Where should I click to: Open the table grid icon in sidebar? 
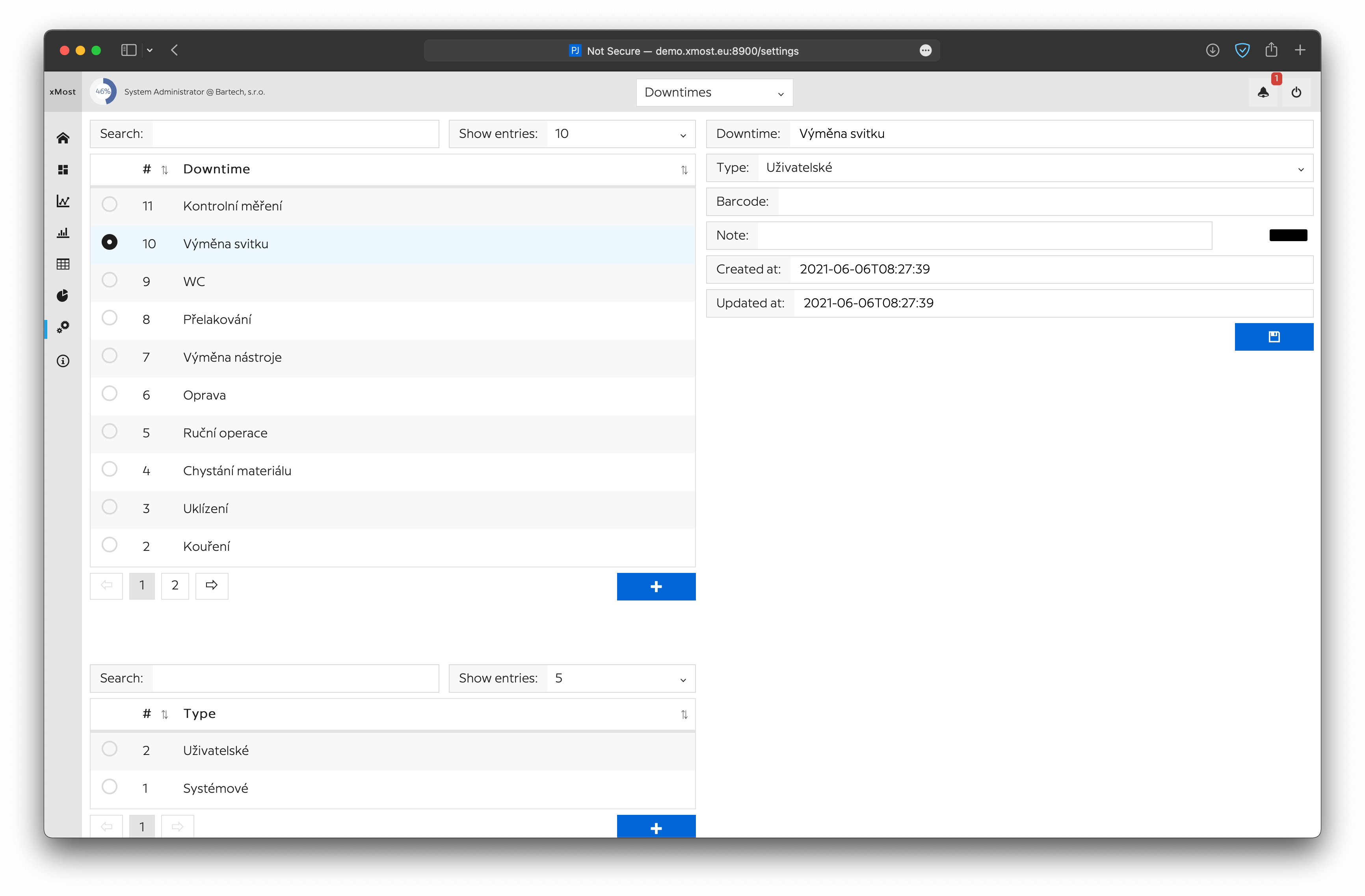63,264
